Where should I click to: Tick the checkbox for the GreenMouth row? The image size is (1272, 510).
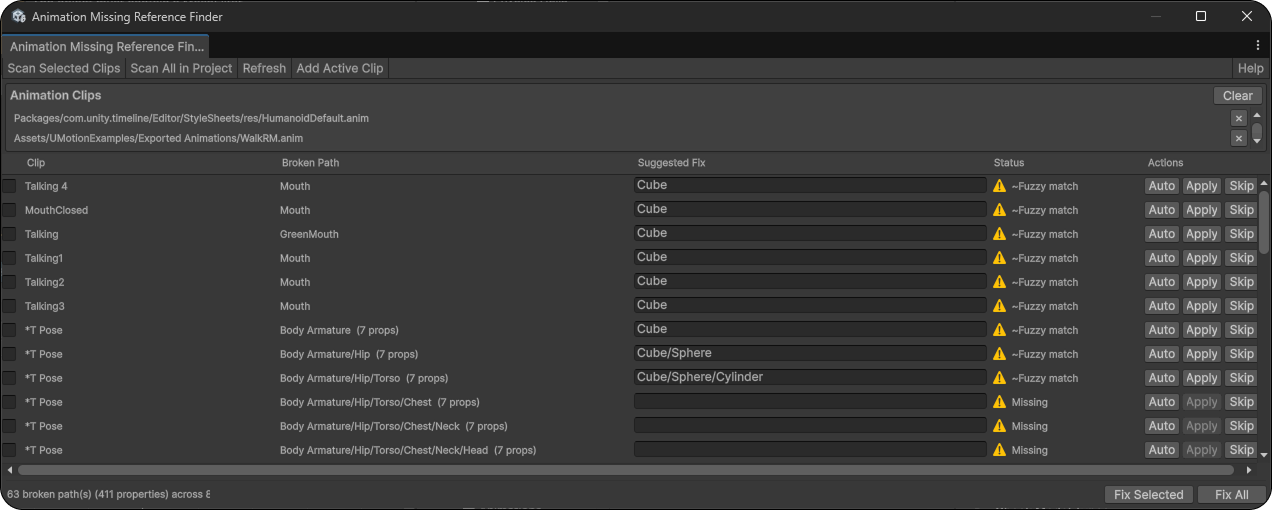coord(9,234)
